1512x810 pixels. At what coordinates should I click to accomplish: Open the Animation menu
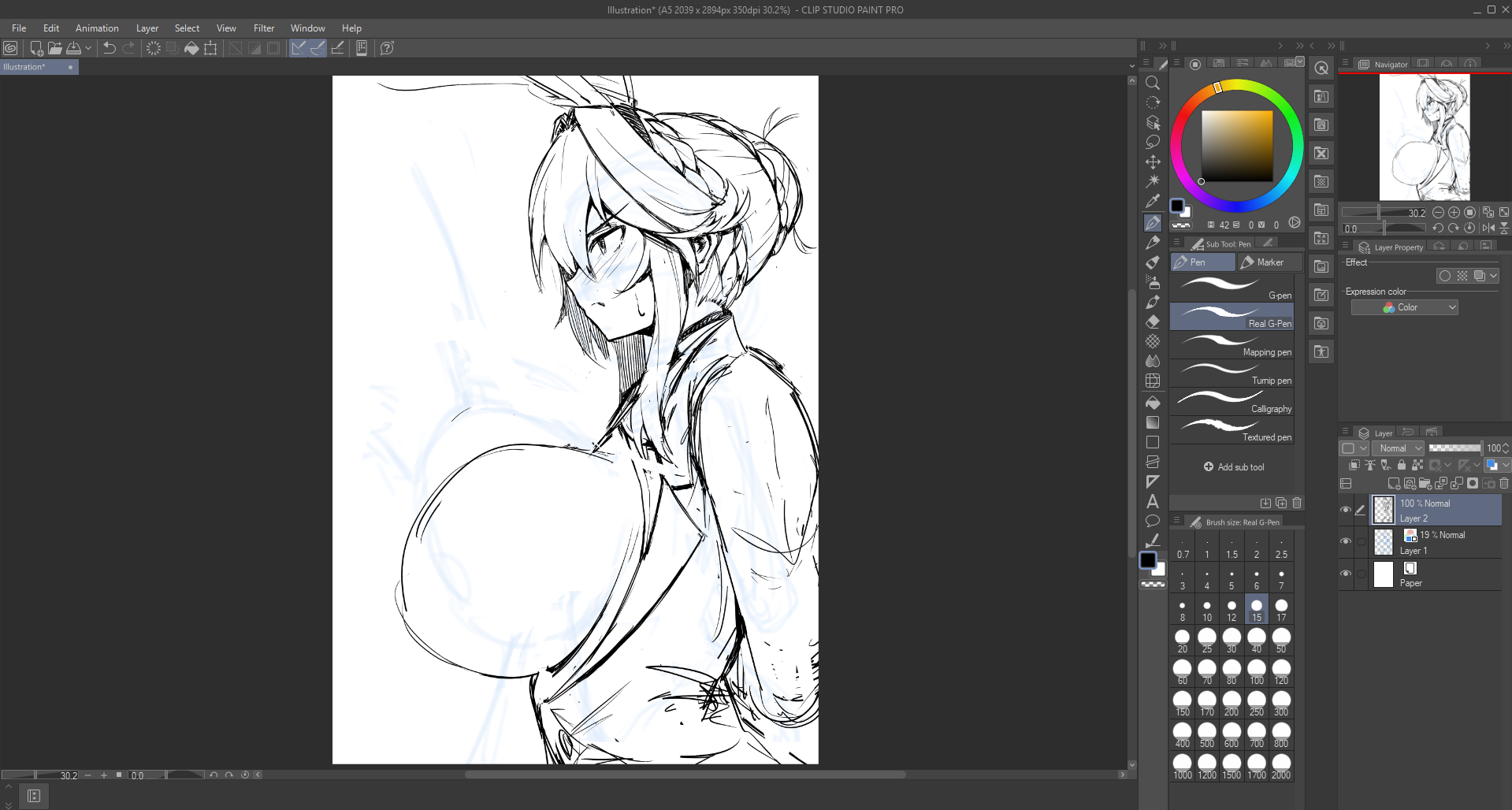pos(97,28)
